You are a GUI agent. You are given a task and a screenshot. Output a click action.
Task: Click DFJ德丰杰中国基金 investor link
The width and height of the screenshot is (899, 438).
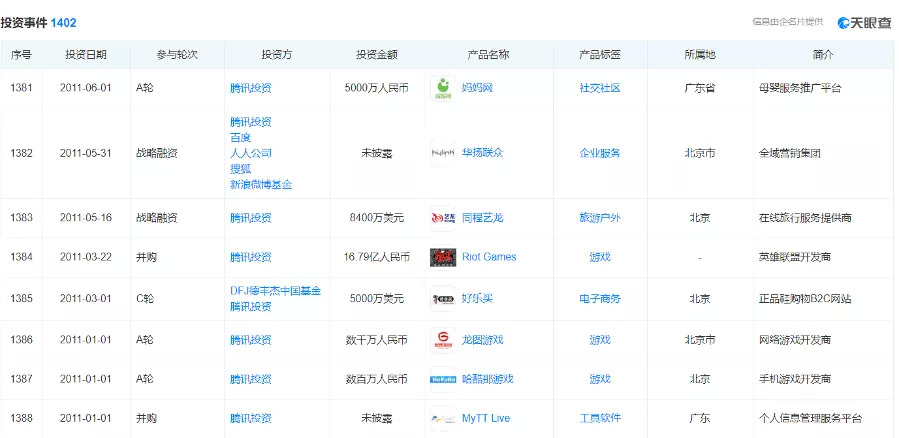click(x=275, y=291)
